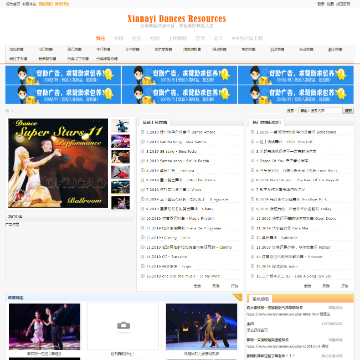Click the home icon in the breadcrumb
Image resolution: width=360 pixels, height=360 pixels.
(x=7, y=111)
